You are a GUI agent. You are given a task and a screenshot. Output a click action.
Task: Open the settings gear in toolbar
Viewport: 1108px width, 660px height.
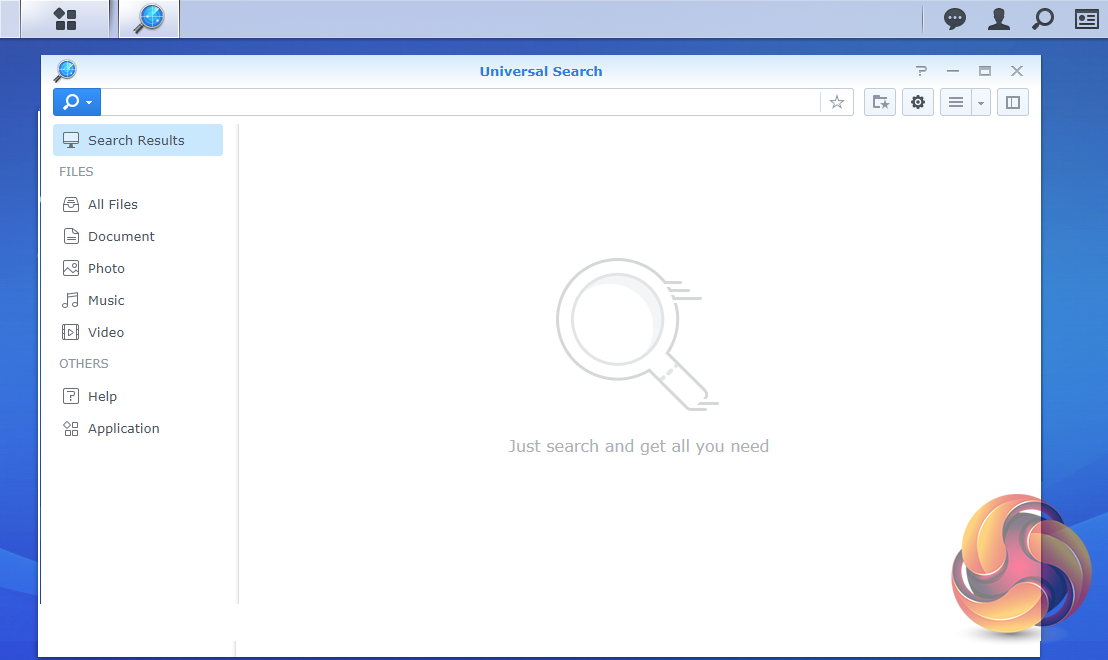tap(918, 102)
